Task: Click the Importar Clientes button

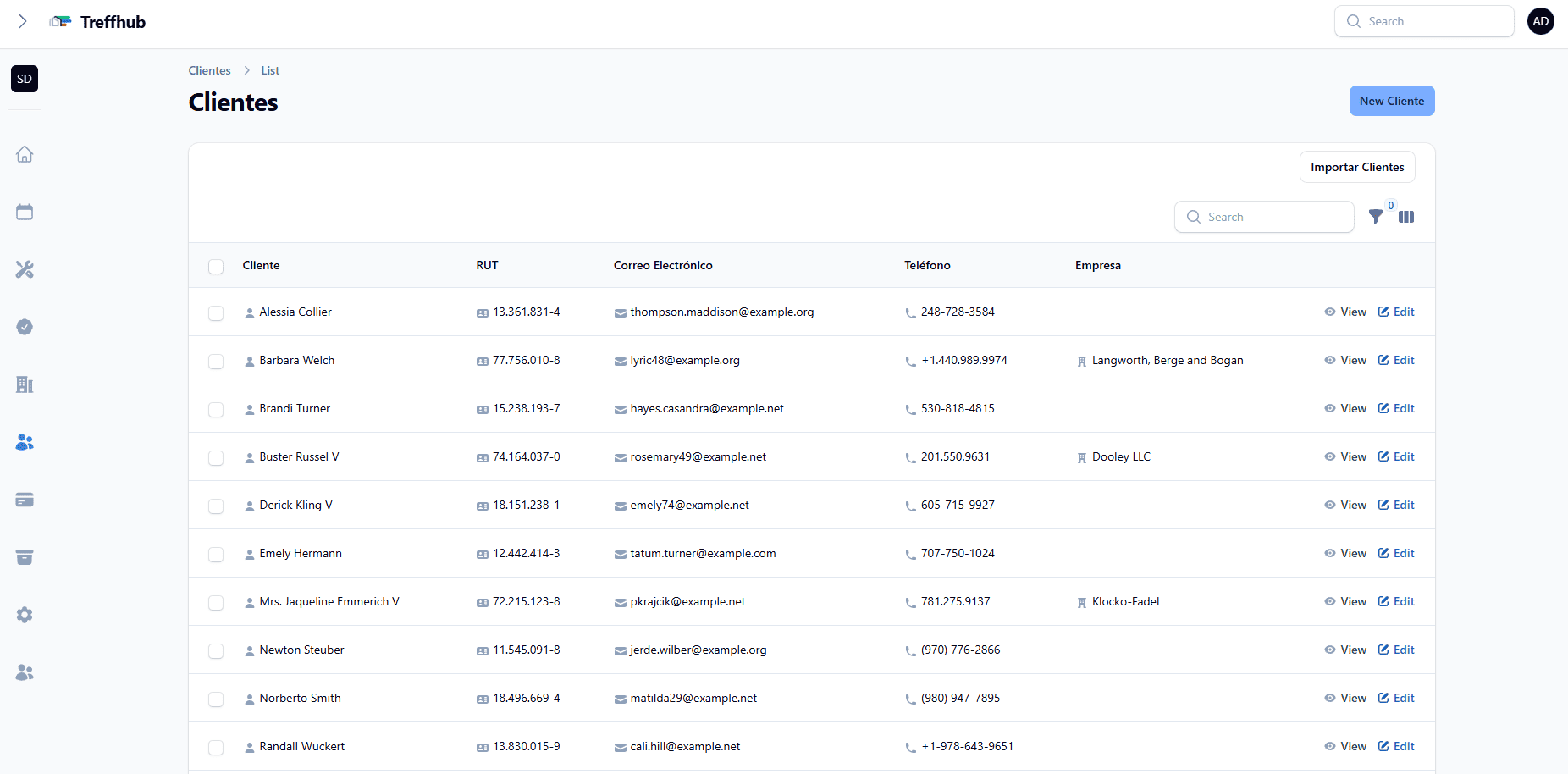Action: pyautogui.click(x=1357, y=167)
